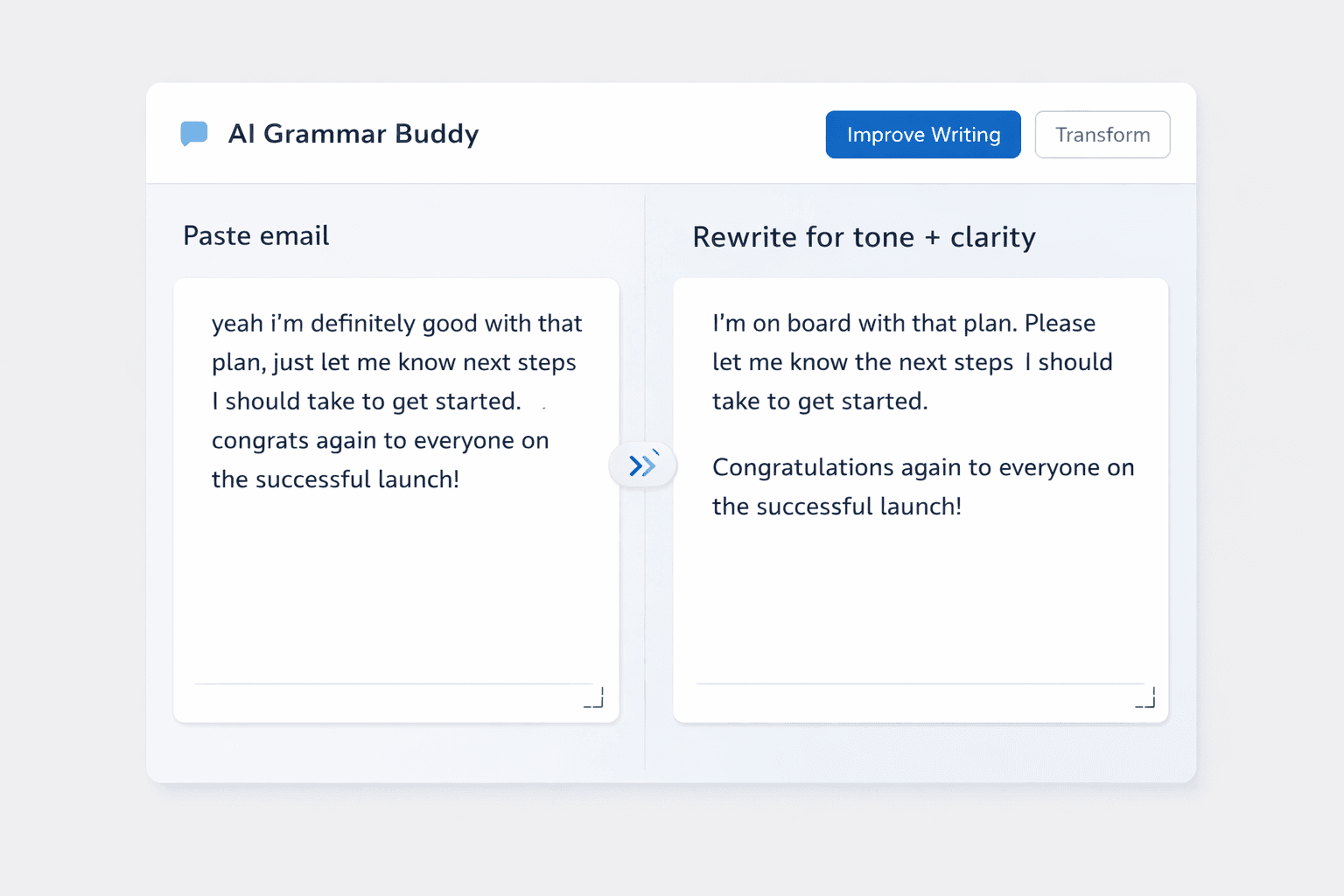The height and width of the screenshot is (896, 1344).
Task: Click the rightward chevrons between the panels
Action: click(x=643, y=465)
